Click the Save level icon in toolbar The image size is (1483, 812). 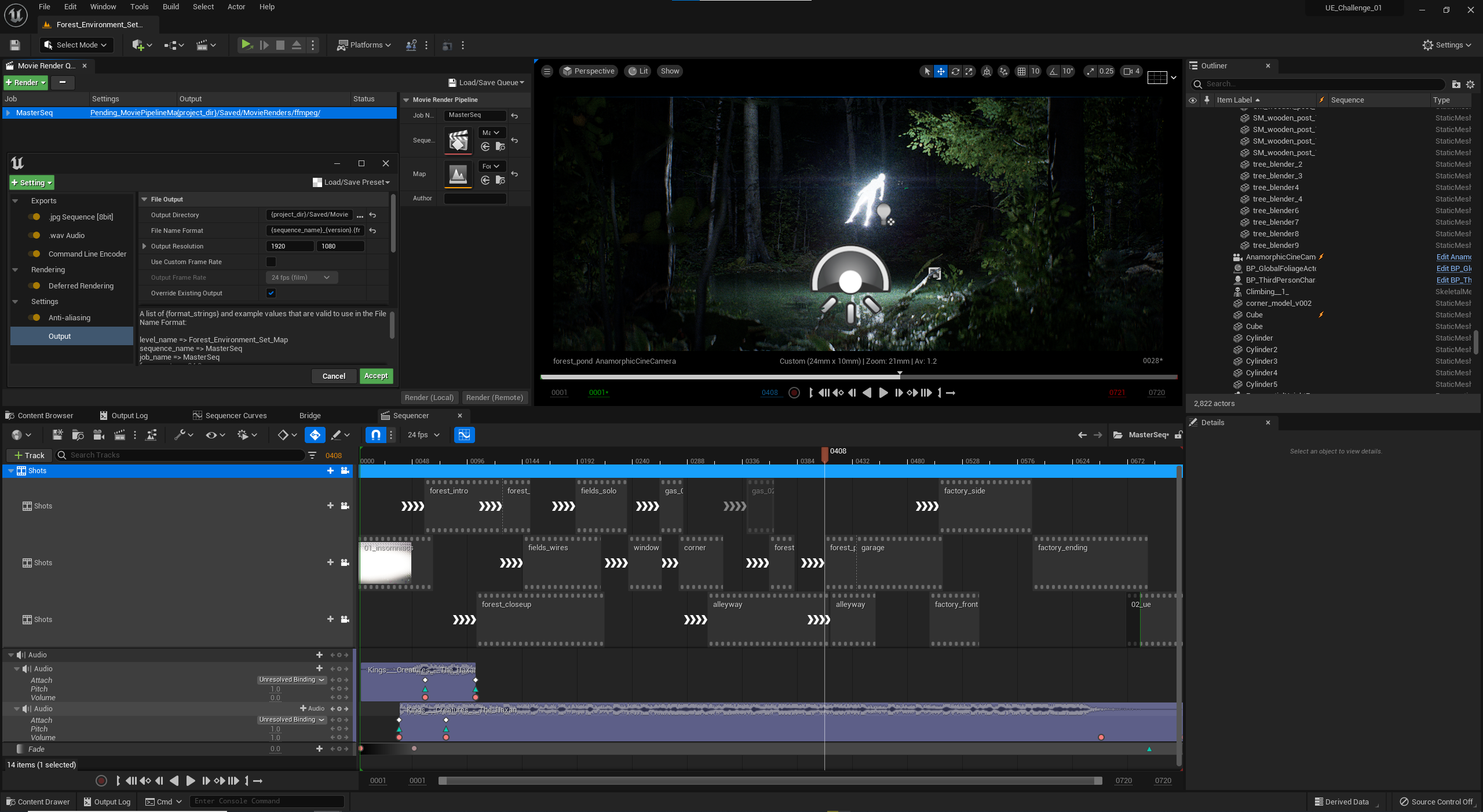(x=15, y=45)
